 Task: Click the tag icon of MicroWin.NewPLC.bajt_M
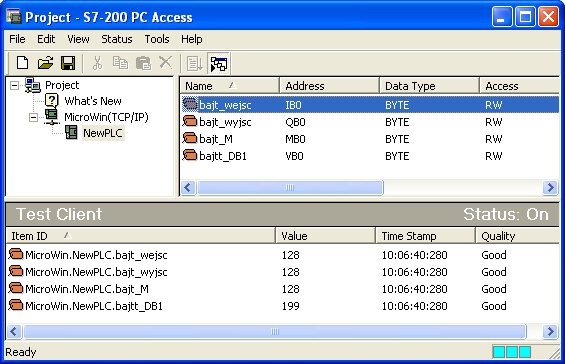(x=15, y=289)
